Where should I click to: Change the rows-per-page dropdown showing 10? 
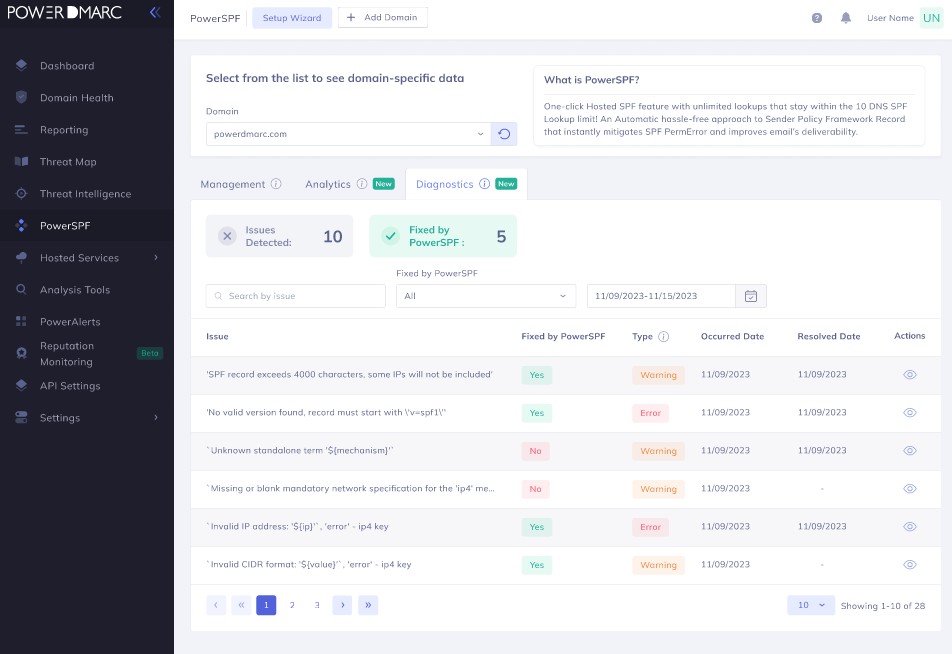coord(811,605)
